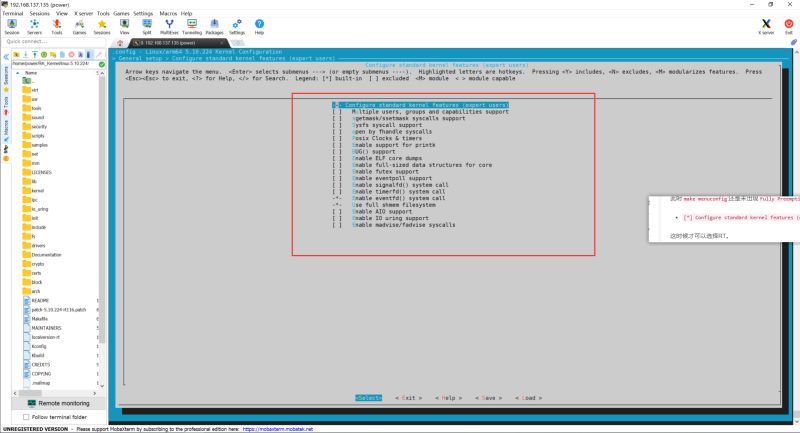800x433 pixels.
Task: Click the Name column sort header
Action: click(x=31, y=73)
